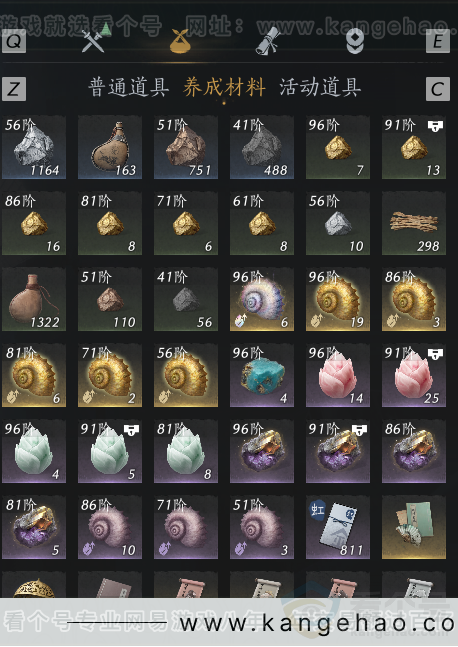Click the Q previous-category key button
The image size is (458, 647).
tap(14, 41)
